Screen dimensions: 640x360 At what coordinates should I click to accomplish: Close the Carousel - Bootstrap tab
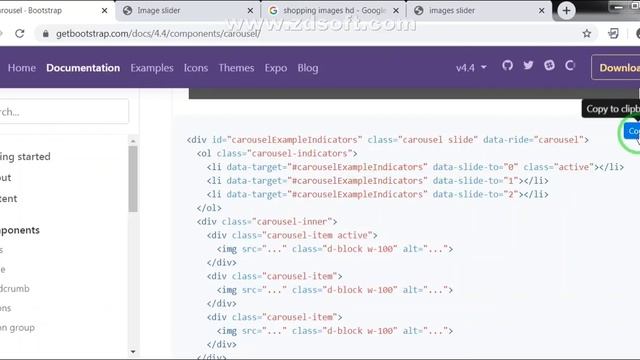tap(104, 11)
